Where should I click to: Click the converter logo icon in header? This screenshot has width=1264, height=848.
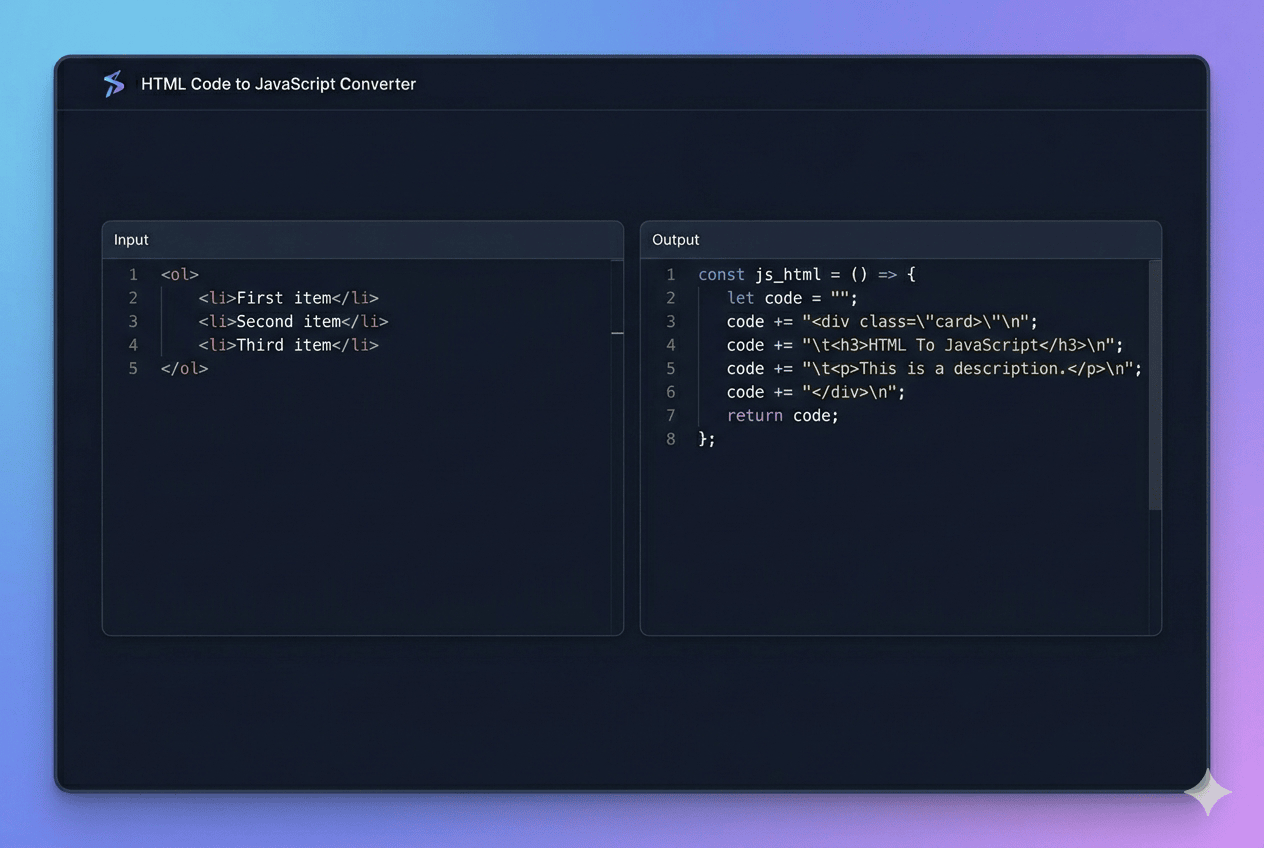[x=114, y=84]
